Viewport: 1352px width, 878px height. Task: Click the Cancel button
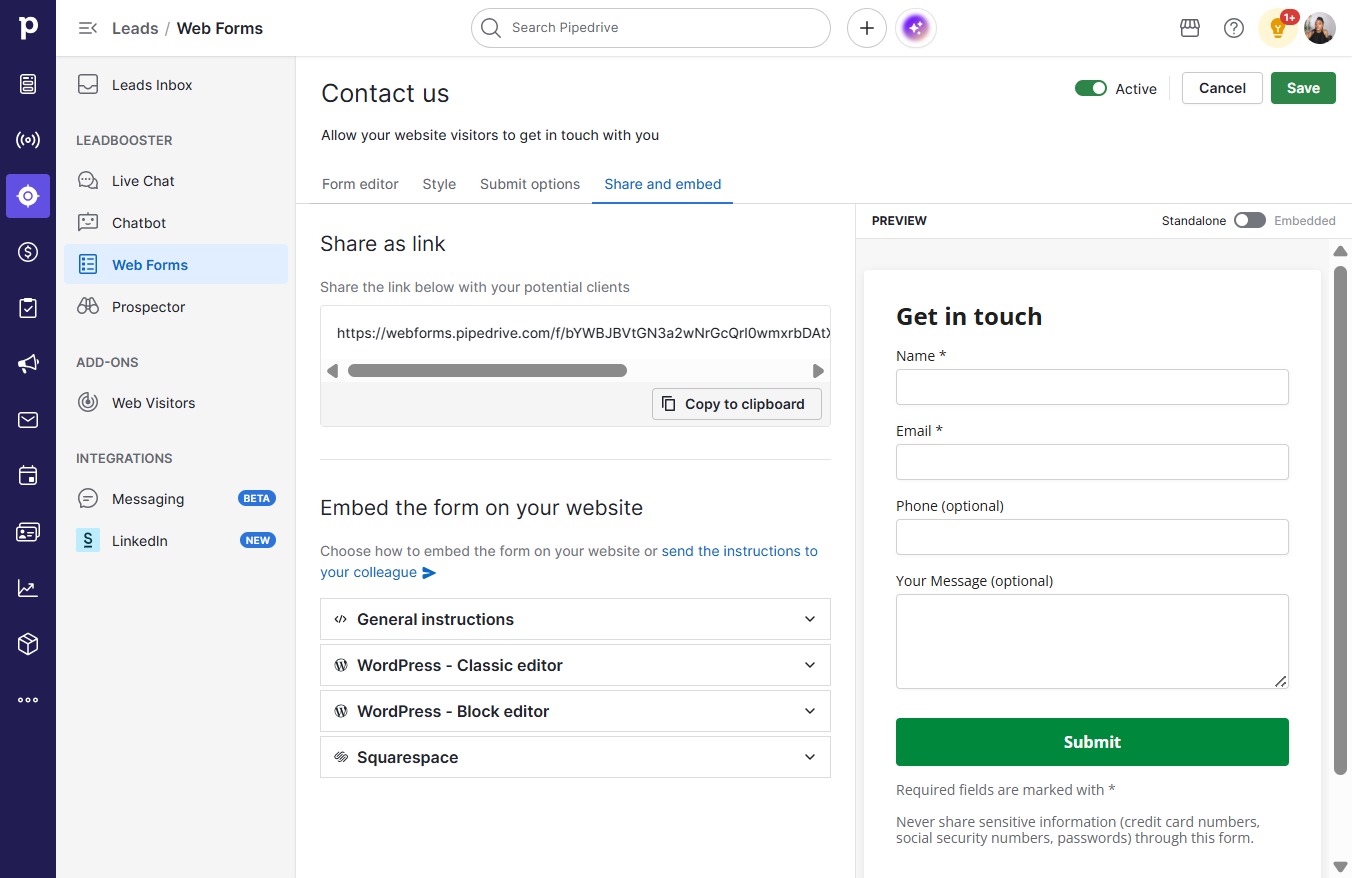1222,88
